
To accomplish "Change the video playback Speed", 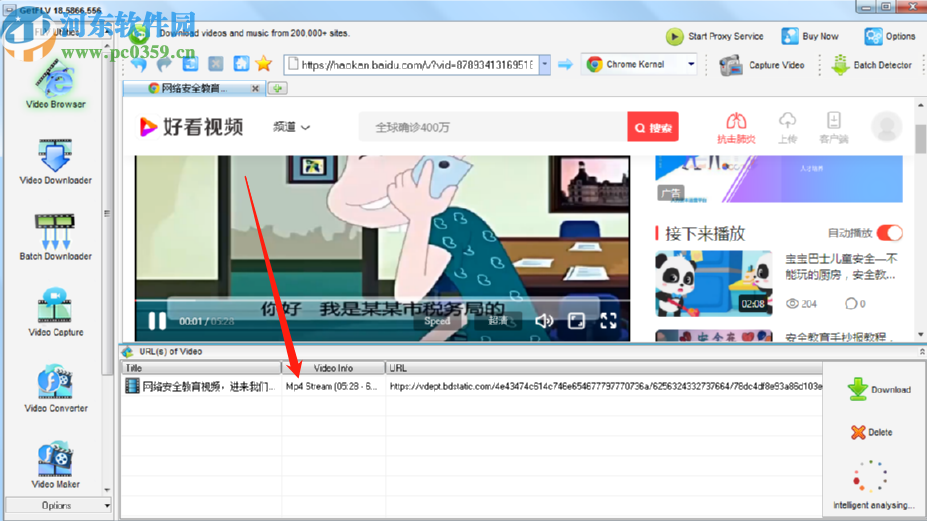I will click(437, 321).
